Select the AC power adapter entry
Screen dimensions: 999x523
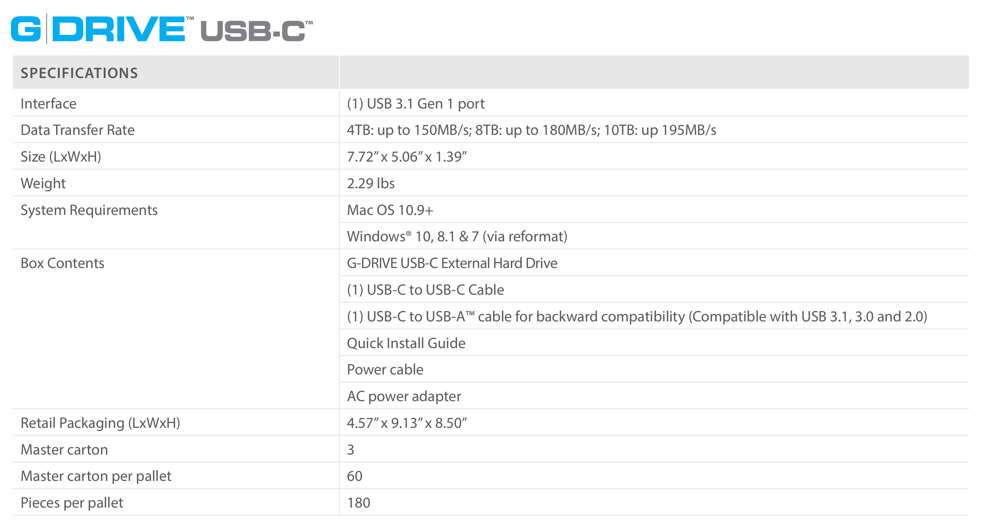pyautogui.click(x=404, y=396)
